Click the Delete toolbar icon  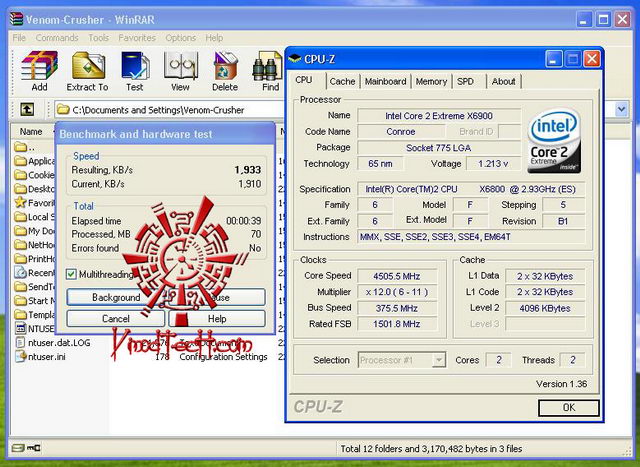(x=225, y=71)
